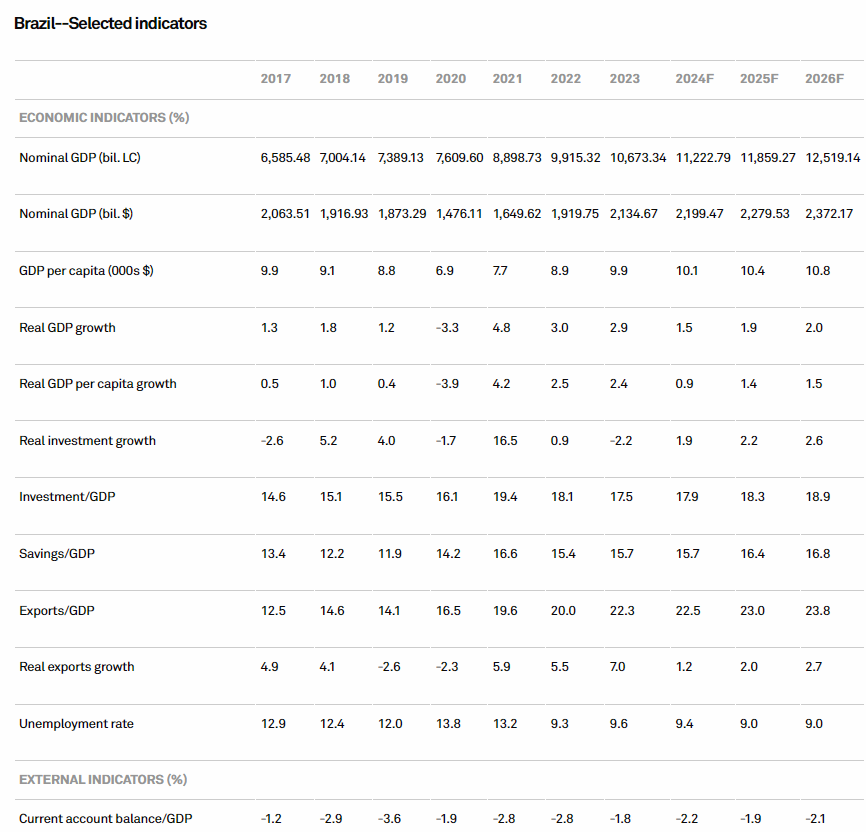Click the ECONOMIC INDICATORS (%) section heading
The height and width of the screenshot is (832, 866).
pyautogui.click(x=104, y=118)
